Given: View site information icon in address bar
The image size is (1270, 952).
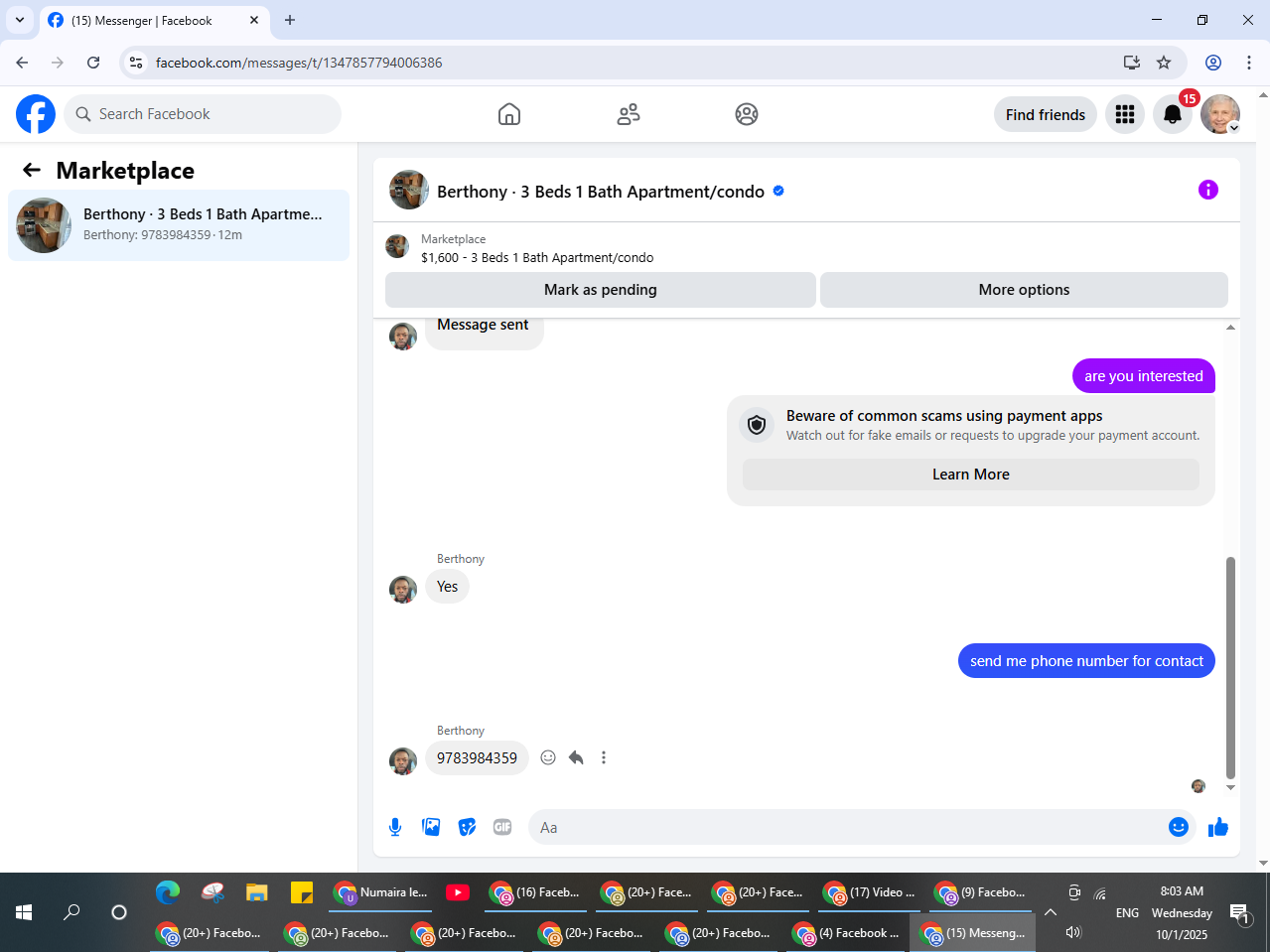Looking at the screenshot, I should (136, 63).
